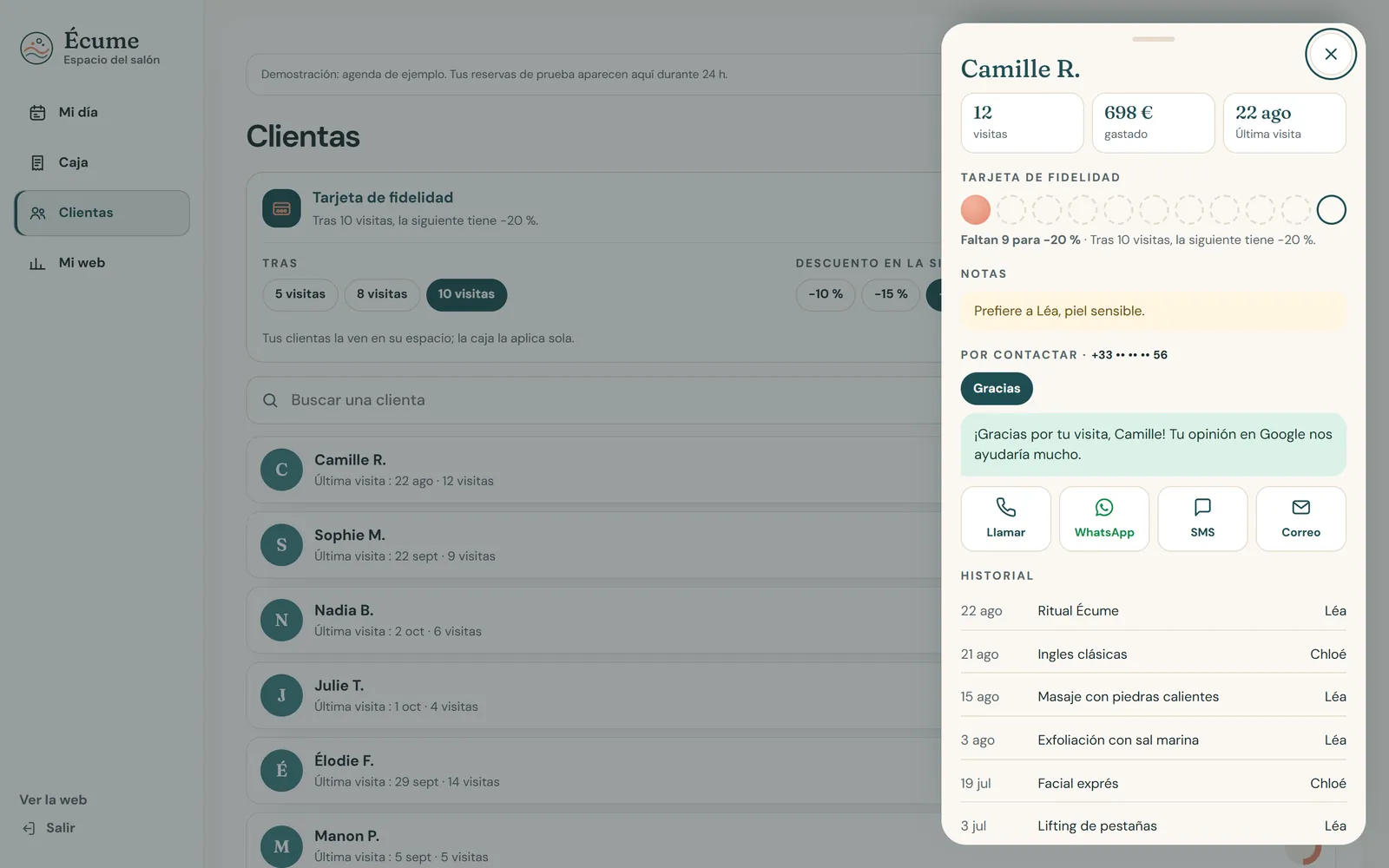Image resolution: width=1389 pixels, height=868 pixels.
Task: Close the Camille R. client panel
Action: (x=1331, y=54)
